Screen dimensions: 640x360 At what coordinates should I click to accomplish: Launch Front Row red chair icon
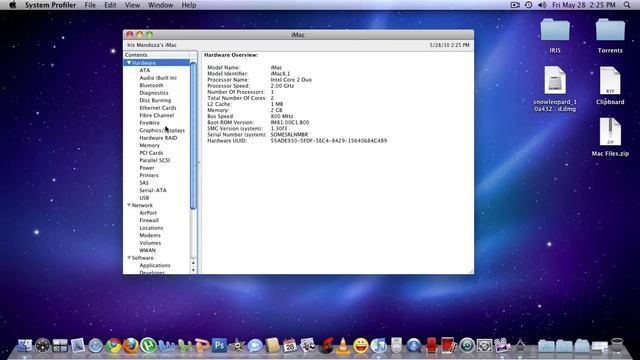pos(431,345)
